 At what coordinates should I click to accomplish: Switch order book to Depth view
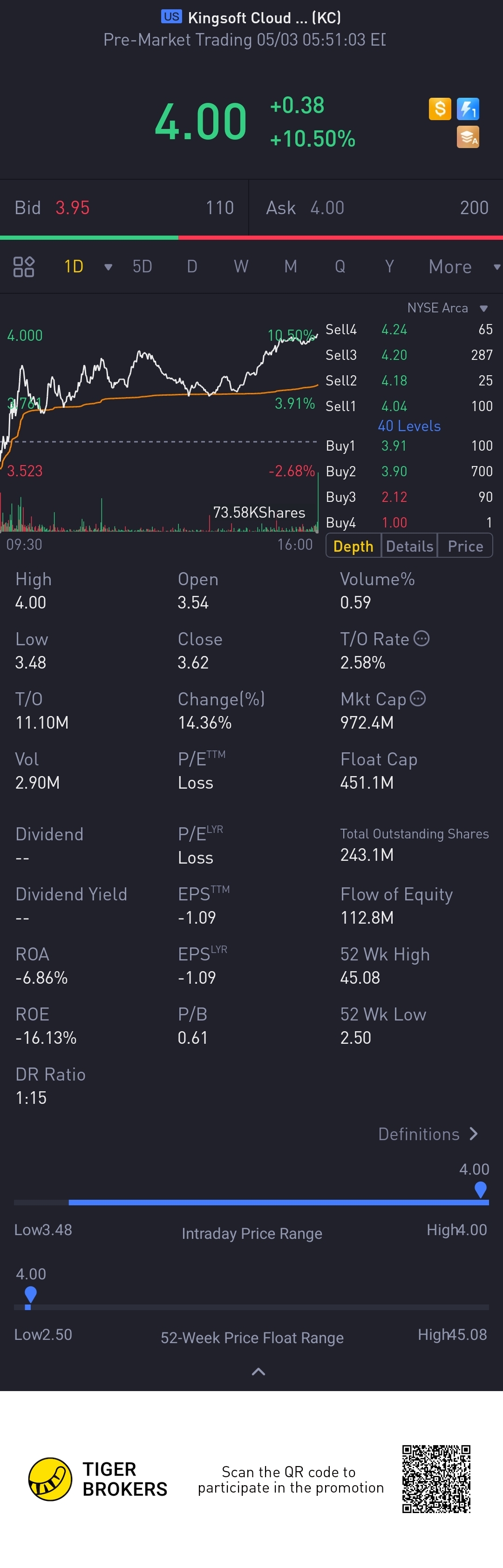pyautogui.click(x=353, y=546)
